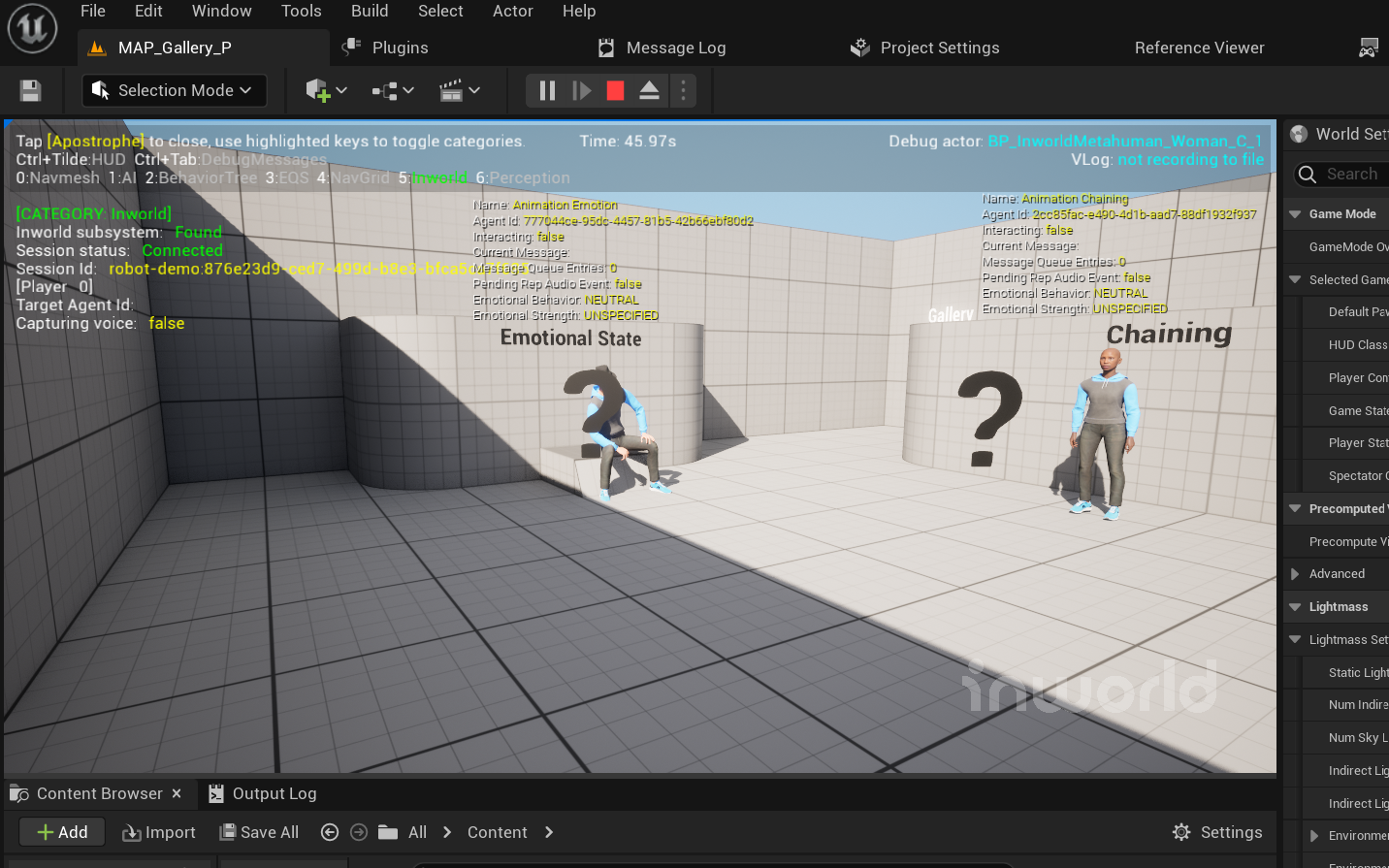Switch to Message Log tab

click(x=662, y=48)
